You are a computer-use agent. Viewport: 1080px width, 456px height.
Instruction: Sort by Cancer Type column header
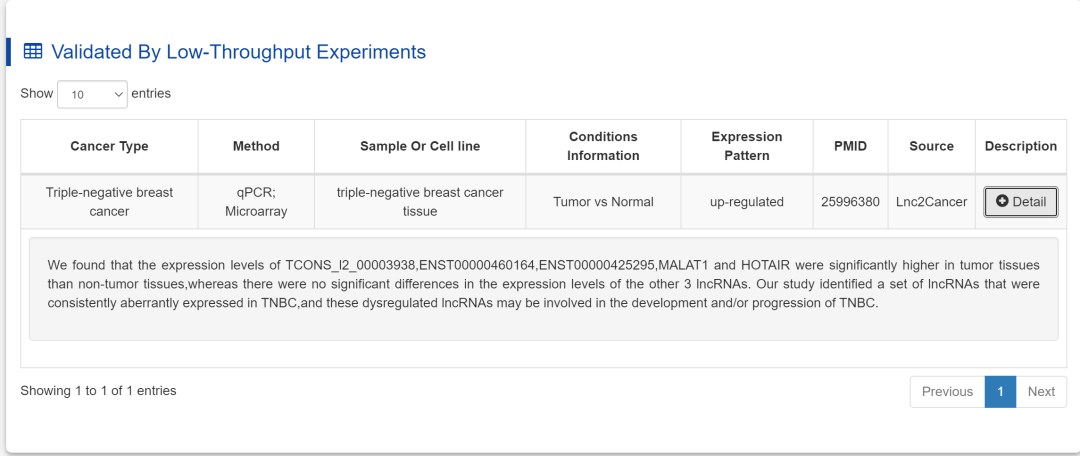click(110, 146)
